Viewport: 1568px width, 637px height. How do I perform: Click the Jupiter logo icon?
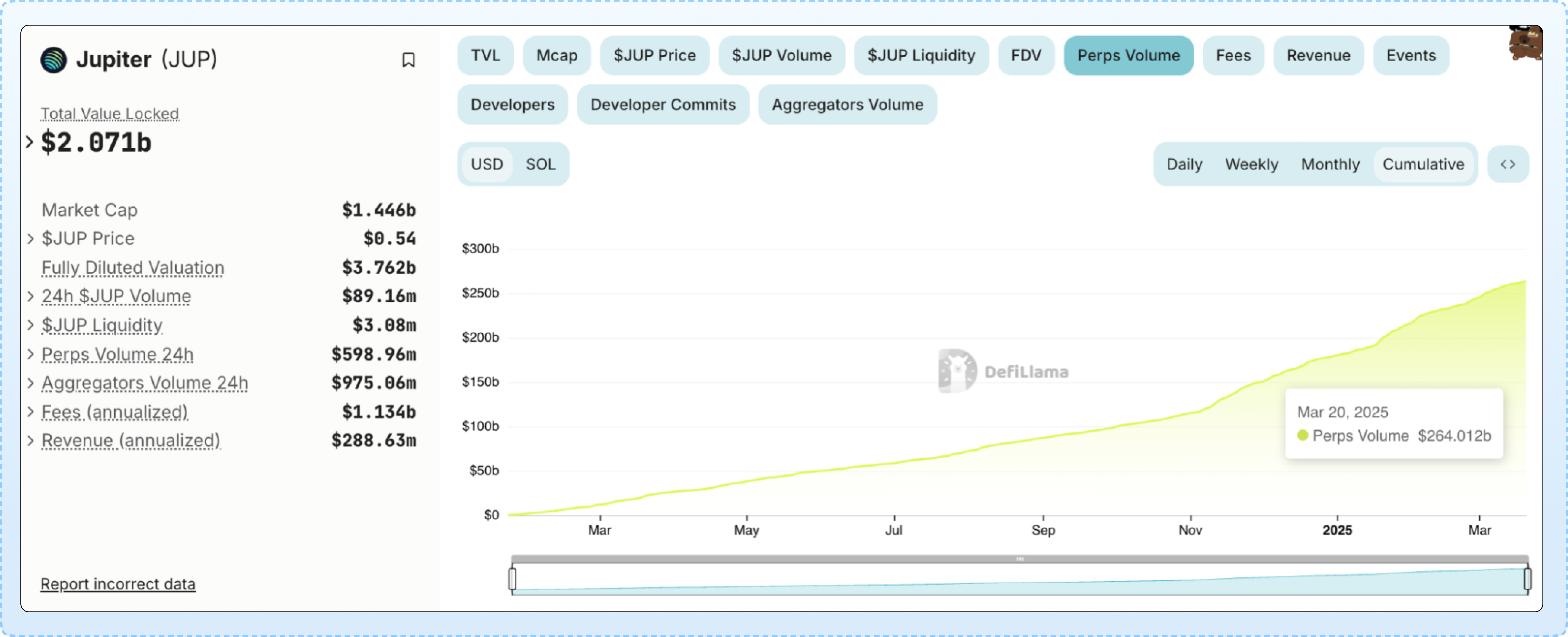click(54, 60)
